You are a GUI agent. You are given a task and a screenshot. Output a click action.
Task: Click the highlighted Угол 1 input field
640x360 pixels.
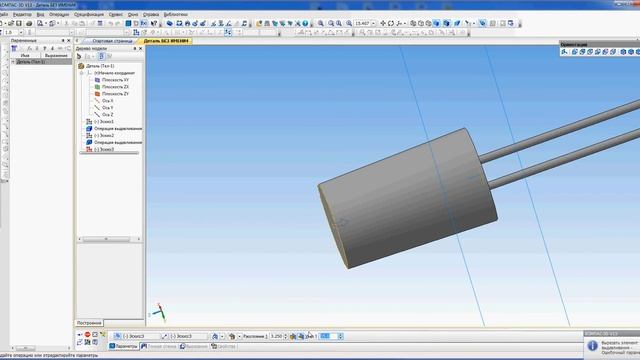click(x=328, y=336)
